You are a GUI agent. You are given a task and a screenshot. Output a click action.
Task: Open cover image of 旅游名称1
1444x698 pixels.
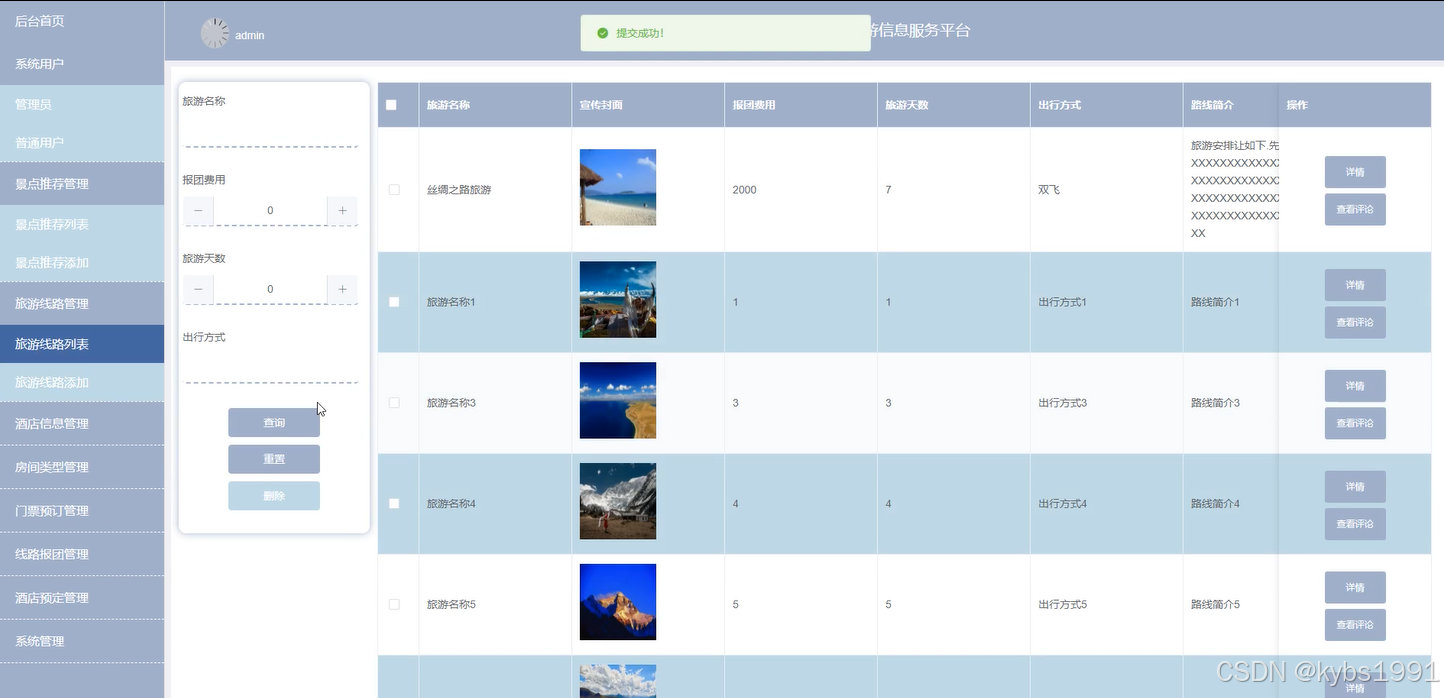618,300
